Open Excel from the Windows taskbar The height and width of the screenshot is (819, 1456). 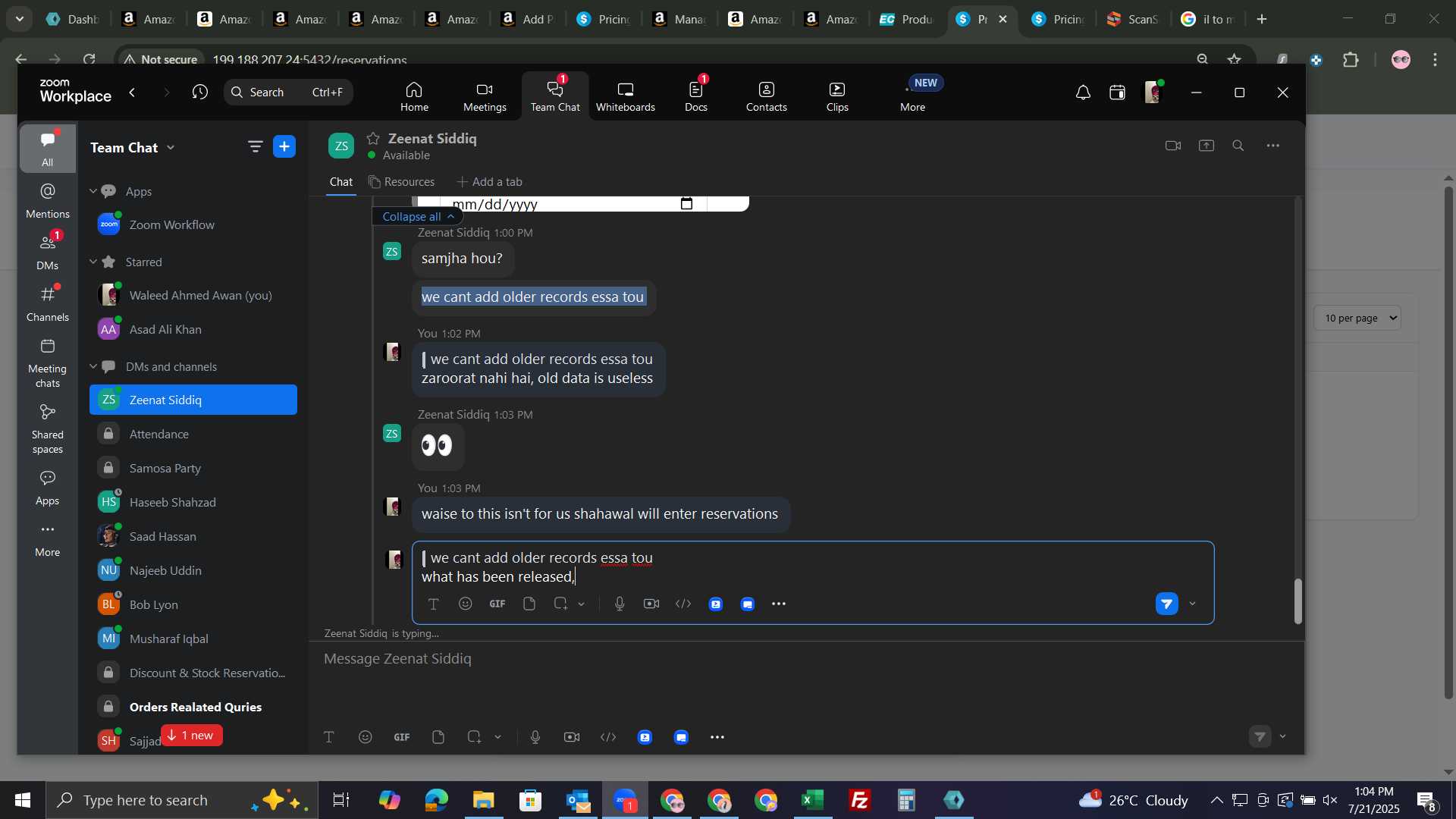click(x=813, y=801)
